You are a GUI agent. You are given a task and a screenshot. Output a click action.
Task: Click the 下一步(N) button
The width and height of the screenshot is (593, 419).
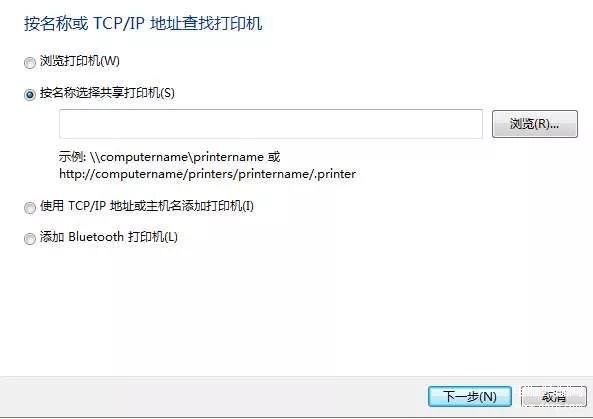point(470,396)
